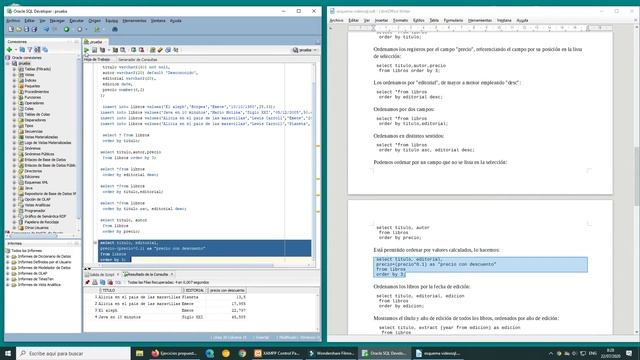The height and width of the screenshot is (360, 640).
Task: Click the Clear eraser icon in worksheet toolbar
Action: (160, 50)
